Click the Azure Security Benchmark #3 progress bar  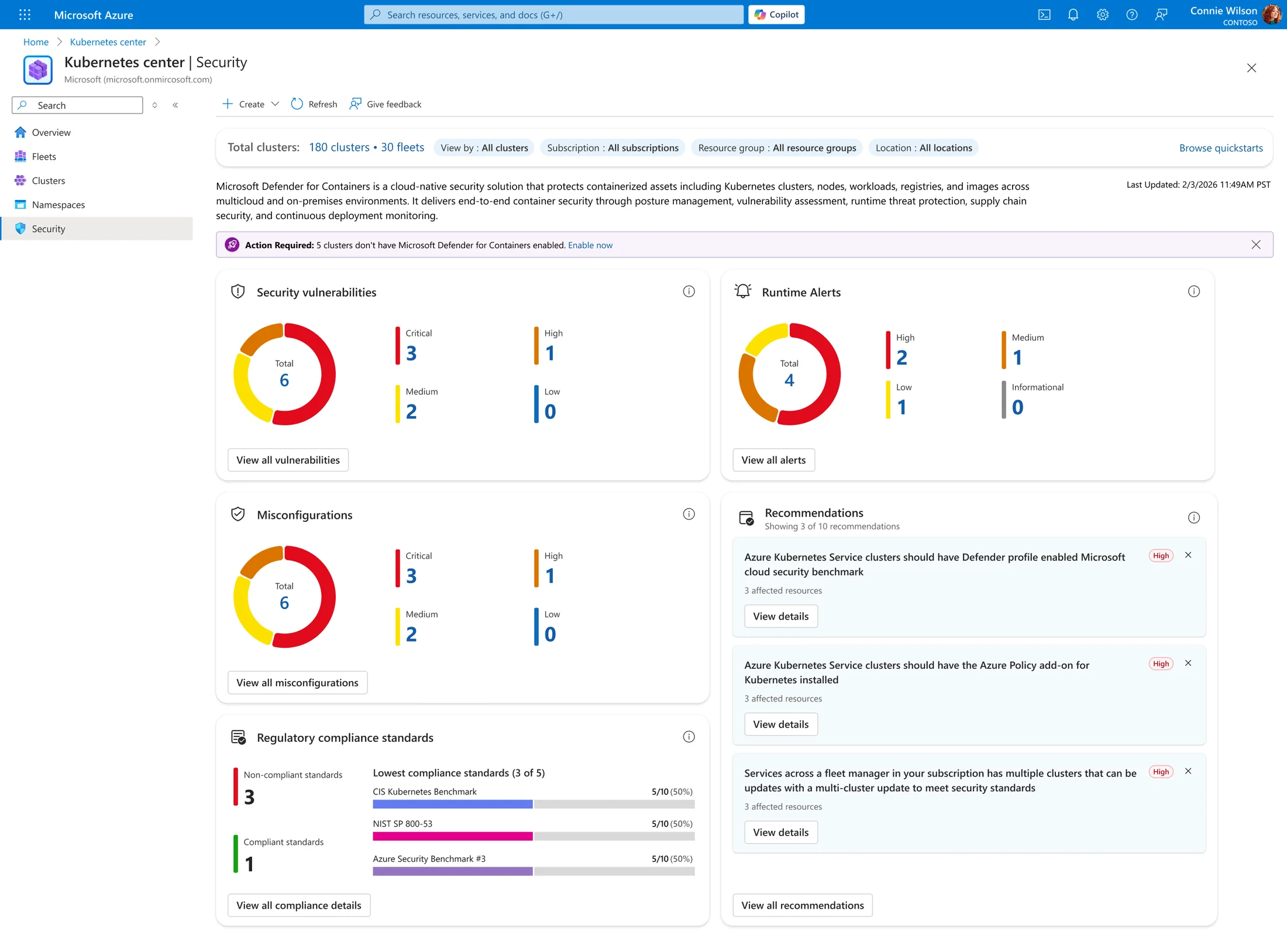(x=534, y=871)
